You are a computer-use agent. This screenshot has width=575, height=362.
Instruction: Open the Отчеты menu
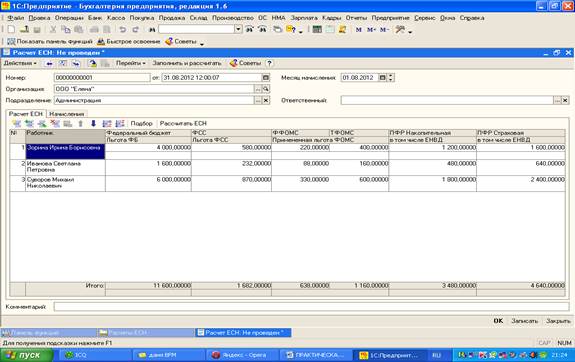tap(356, 18)
